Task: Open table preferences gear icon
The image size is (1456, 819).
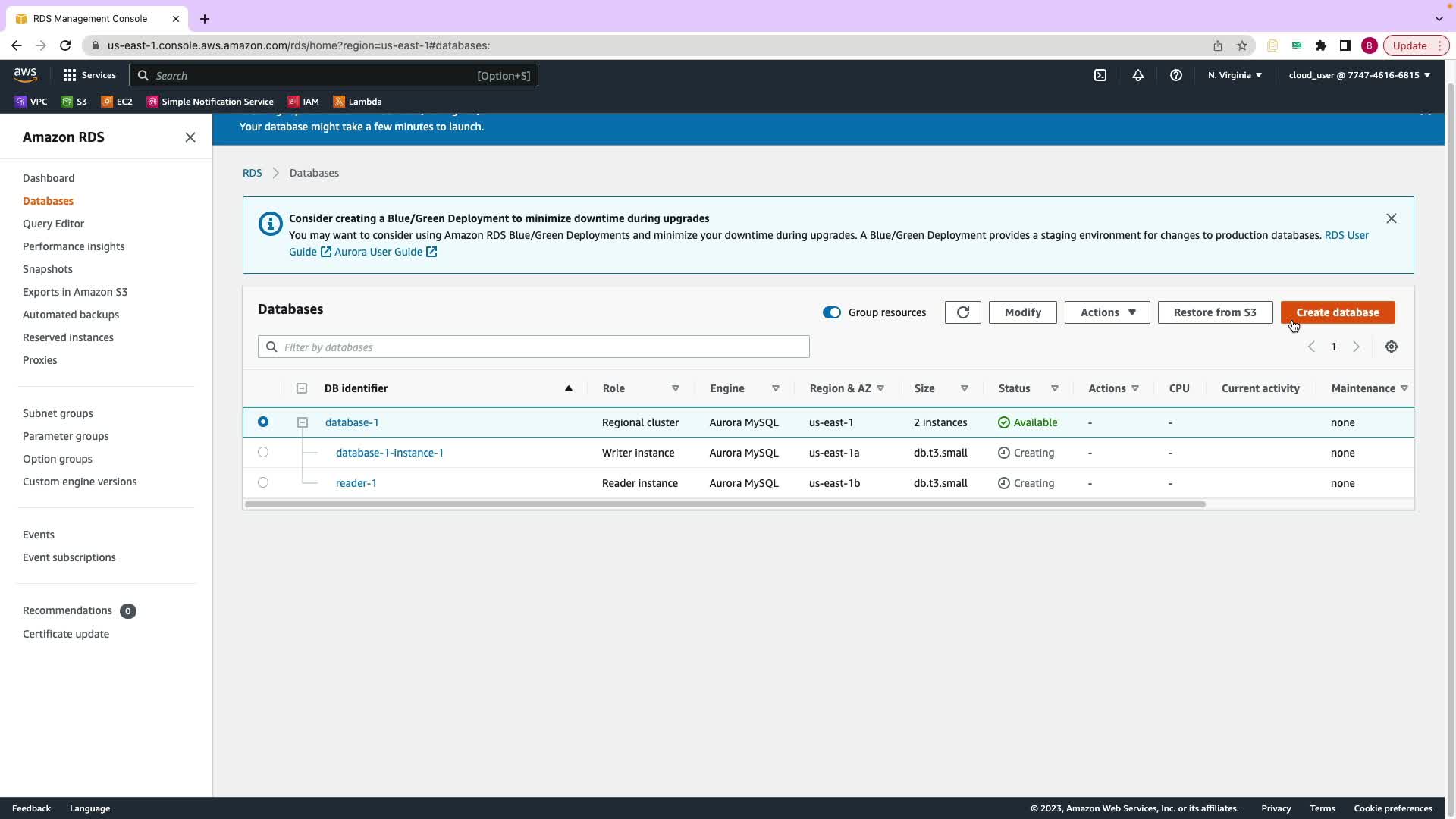Action: [x=1392, y=347]
